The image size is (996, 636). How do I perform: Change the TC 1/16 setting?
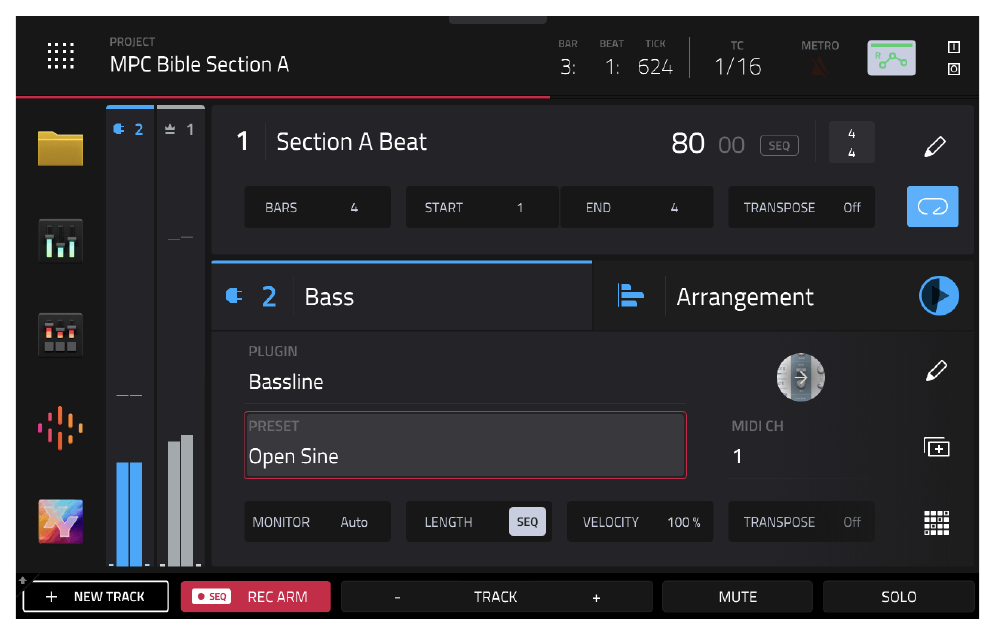tap(737, 67)
